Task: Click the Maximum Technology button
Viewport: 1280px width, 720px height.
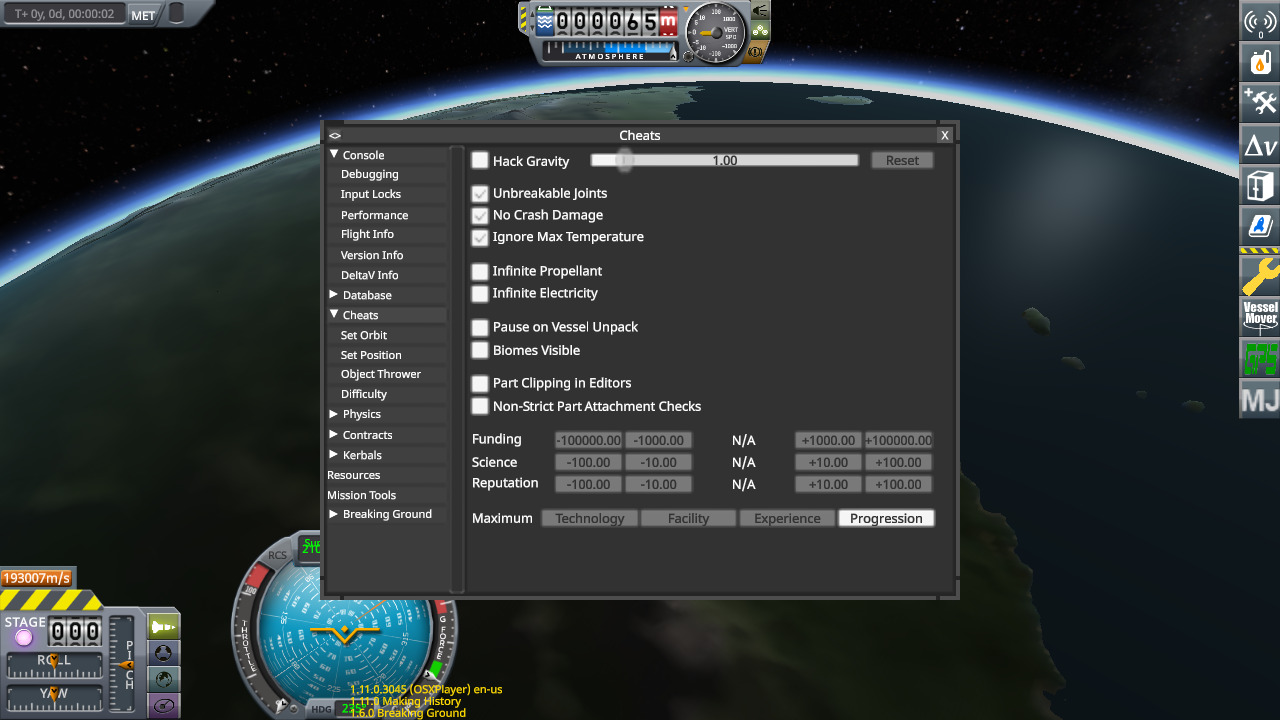Action: tap(590, 518)
